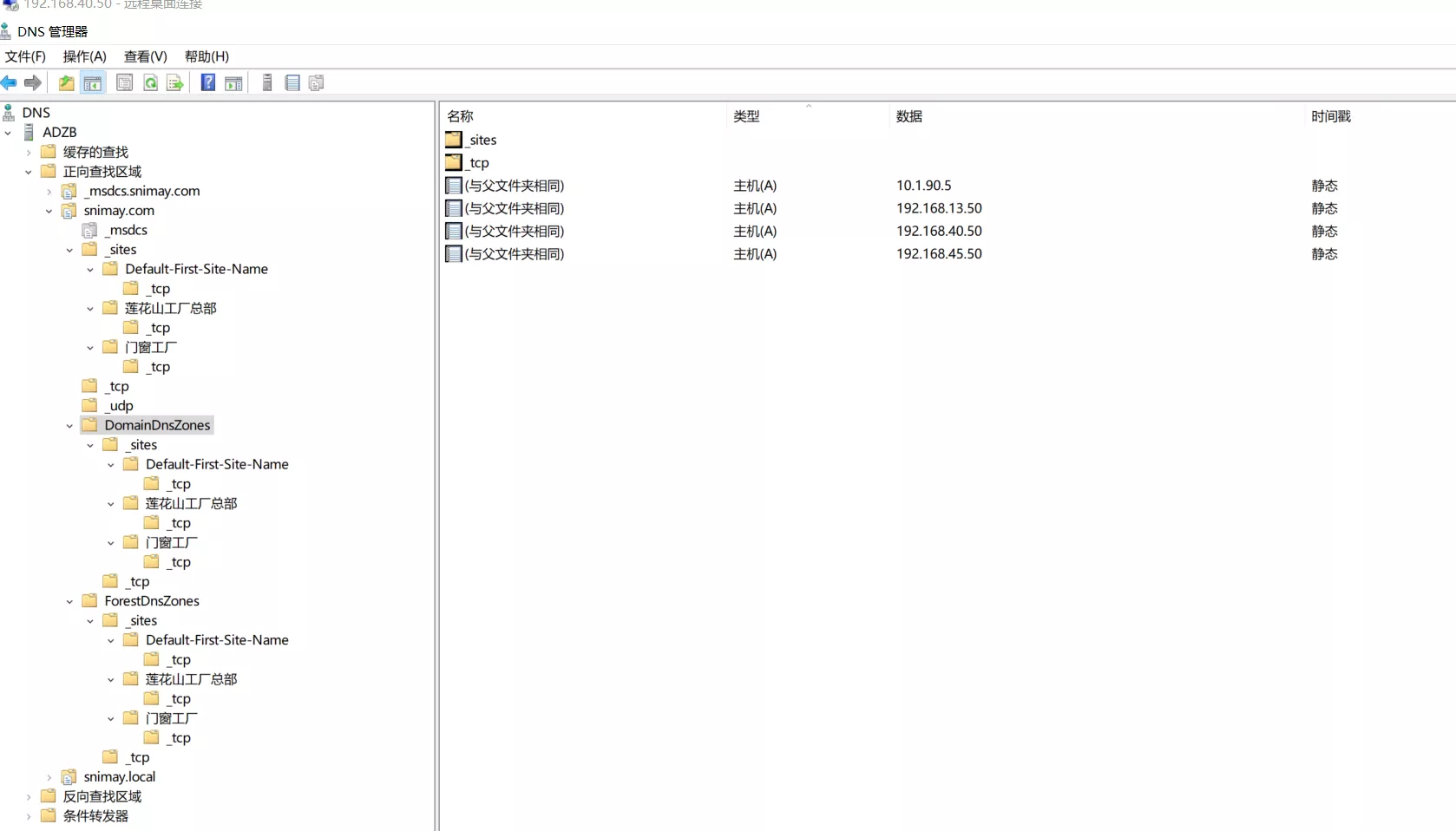1456x831 pixels.
Task: Click the notebook-style record icon in toolbar
Action: (292, 83)
